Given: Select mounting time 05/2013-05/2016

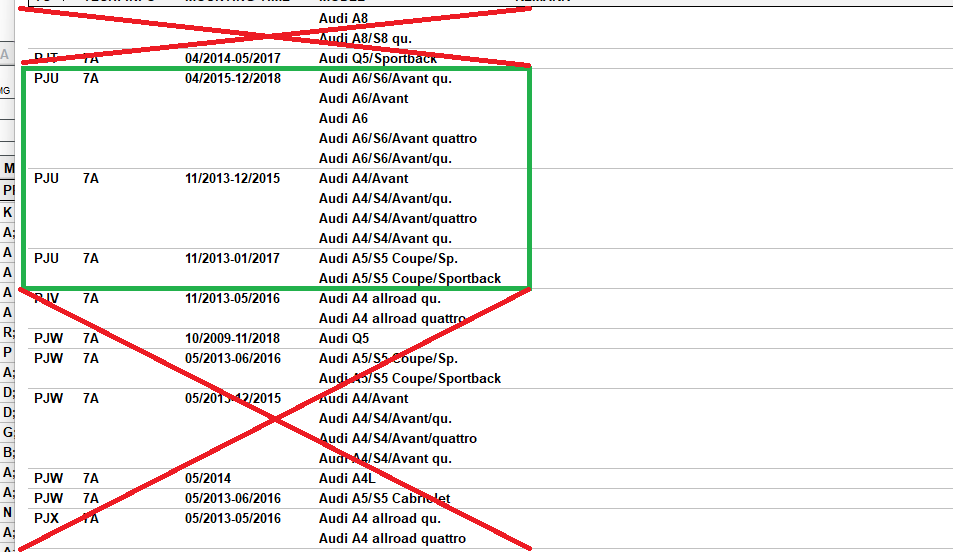Looking at the screenshot, I should (232, 518).
